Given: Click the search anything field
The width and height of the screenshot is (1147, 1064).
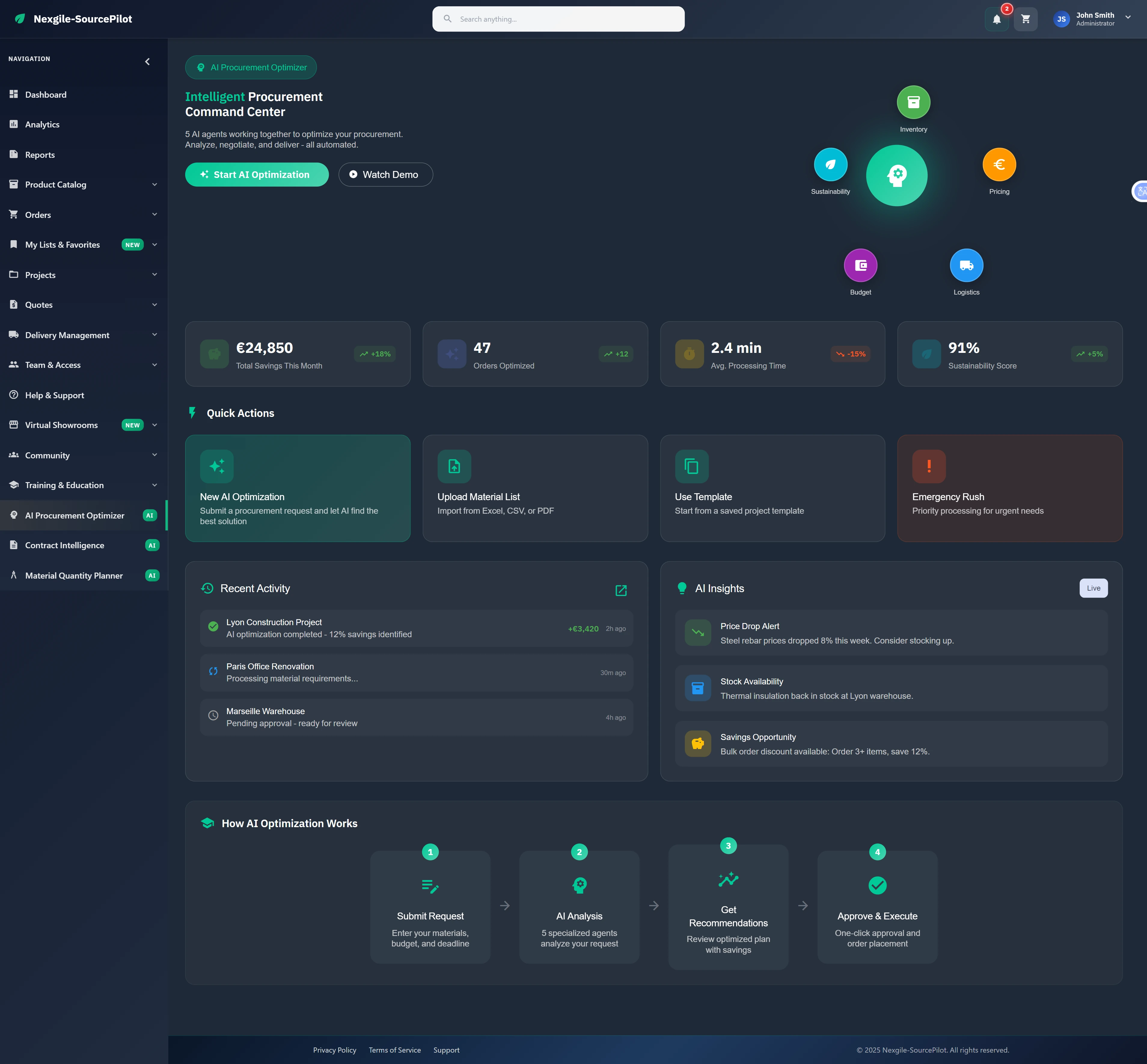Looking at the screenshot, I should pyautogui.click(x=558, y=18).
